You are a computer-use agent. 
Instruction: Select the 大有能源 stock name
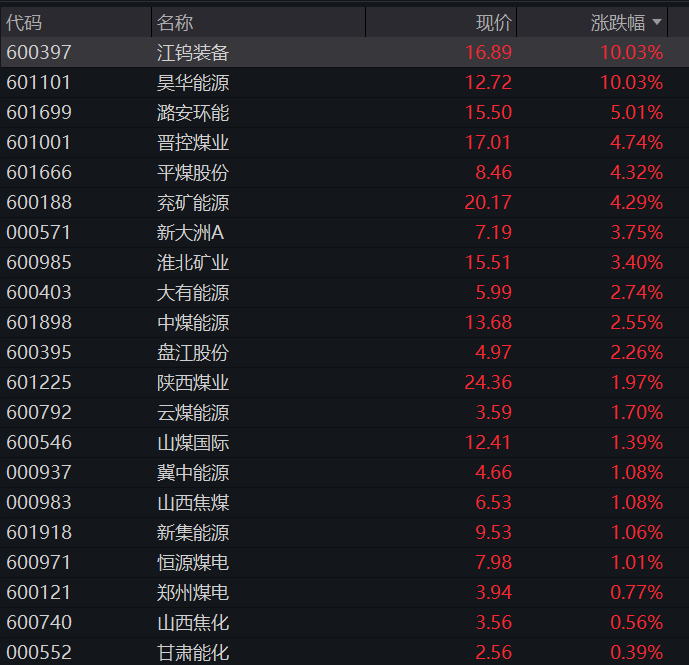click(x=193, y=293)
